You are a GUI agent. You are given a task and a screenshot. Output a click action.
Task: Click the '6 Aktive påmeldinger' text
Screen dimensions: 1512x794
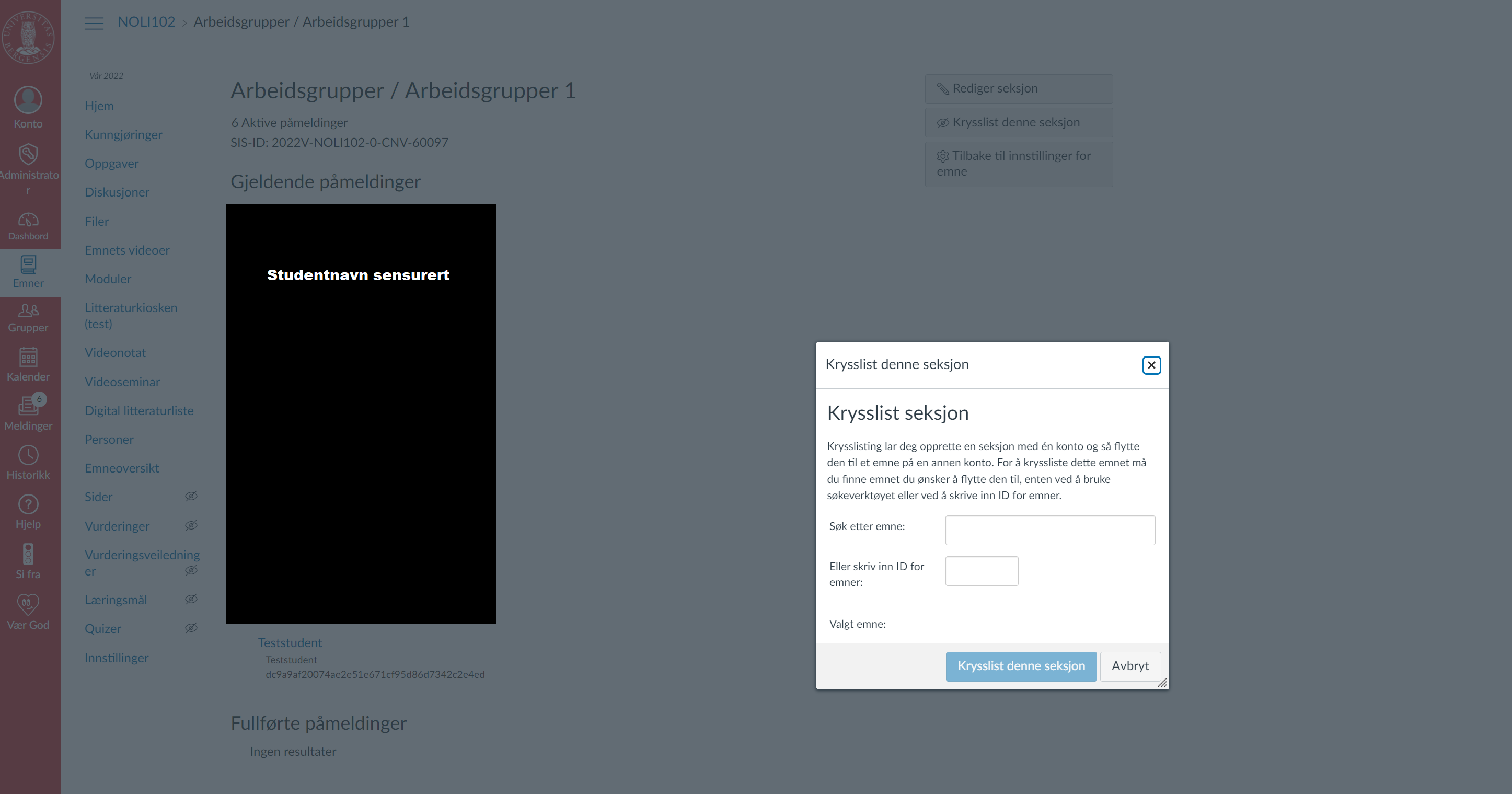tap(290, 123)
